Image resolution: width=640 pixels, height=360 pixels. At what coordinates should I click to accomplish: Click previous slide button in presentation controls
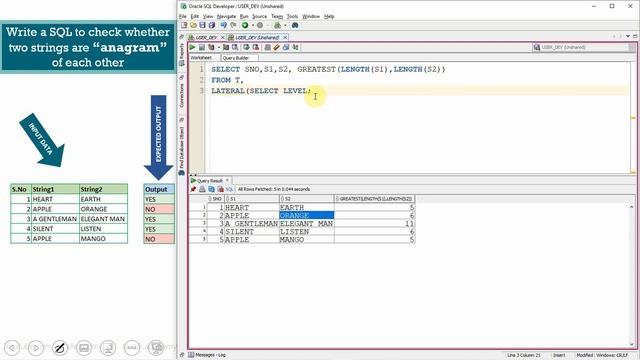point(12,348)
